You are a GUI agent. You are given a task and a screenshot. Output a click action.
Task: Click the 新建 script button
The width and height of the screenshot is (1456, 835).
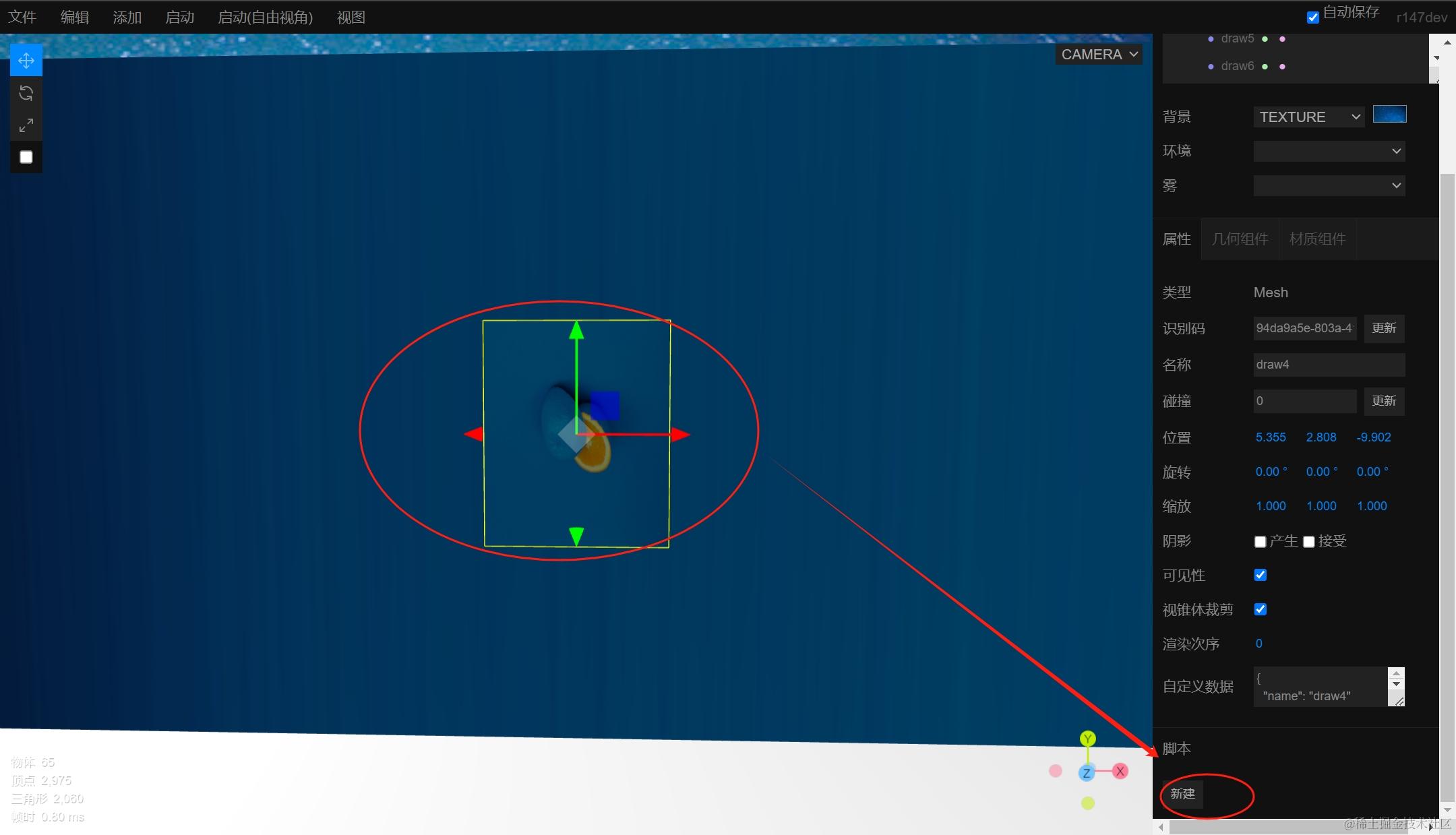tap(1182, 793)
